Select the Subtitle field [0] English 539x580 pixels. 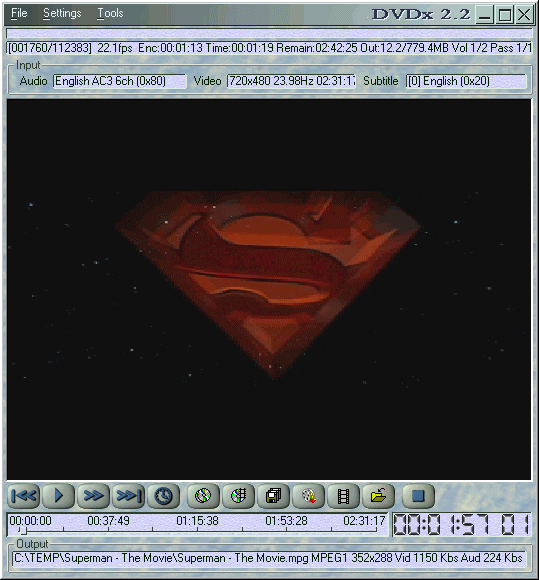(466, 81)
